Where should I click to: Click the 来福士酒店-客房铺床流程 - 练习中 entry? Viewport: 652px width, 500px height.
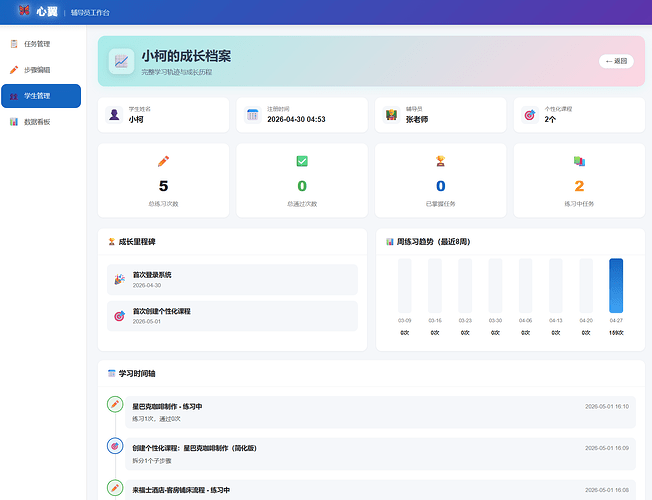(380, 490)
